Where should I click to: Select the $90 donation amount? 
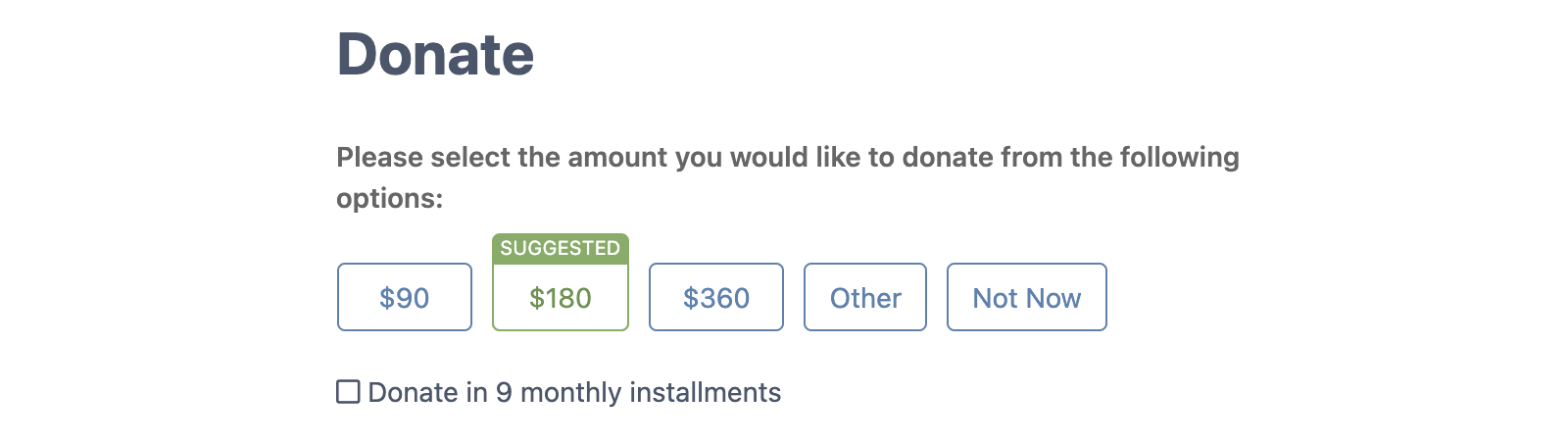point(404,297)
